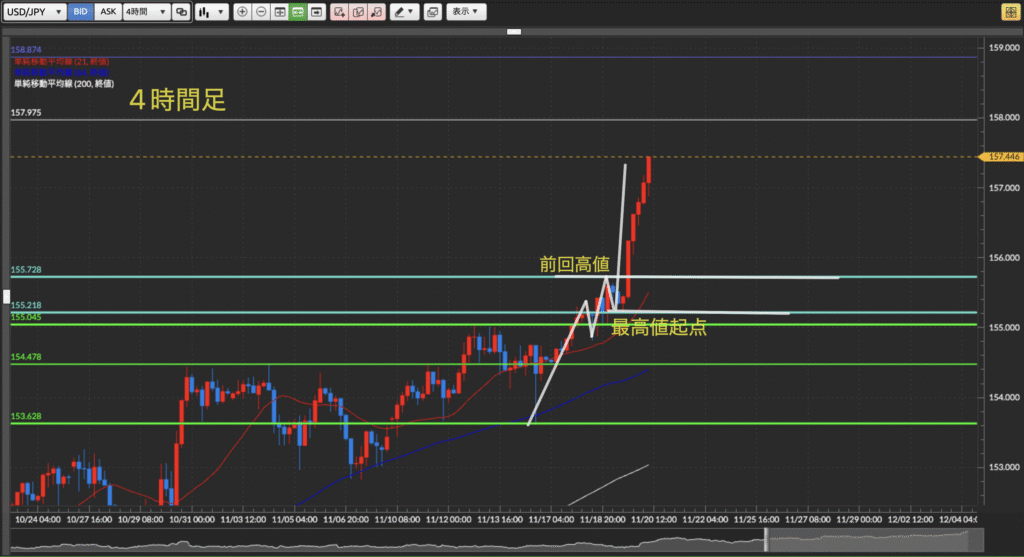Switch price display to ASK
This screenshot has height=557, width=1024.
(107, 12)
